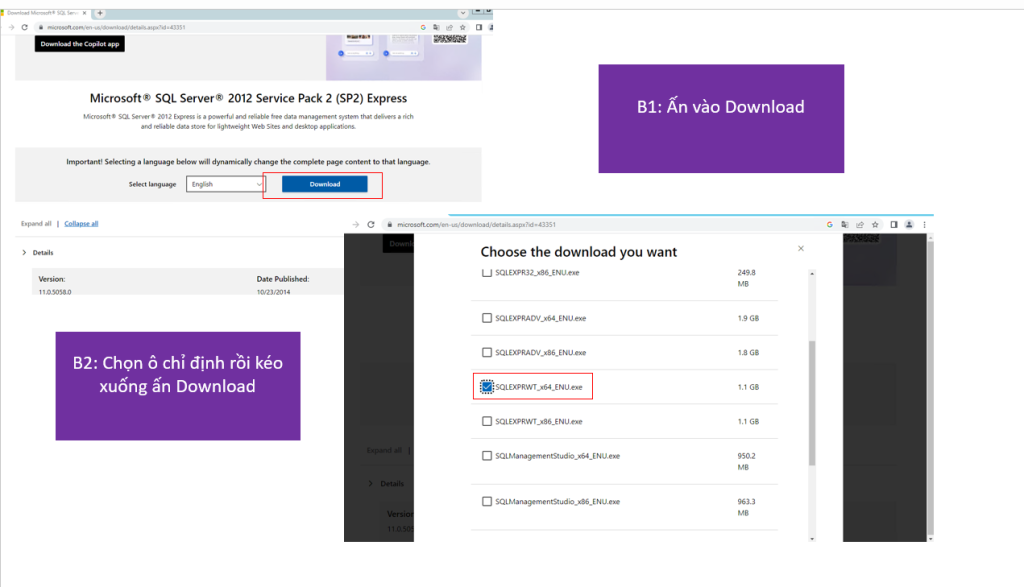The height and width of the screenshot is (587, 1024).
Task: Open the Select language dropdown showing English
Action: [x=225, y=184]
